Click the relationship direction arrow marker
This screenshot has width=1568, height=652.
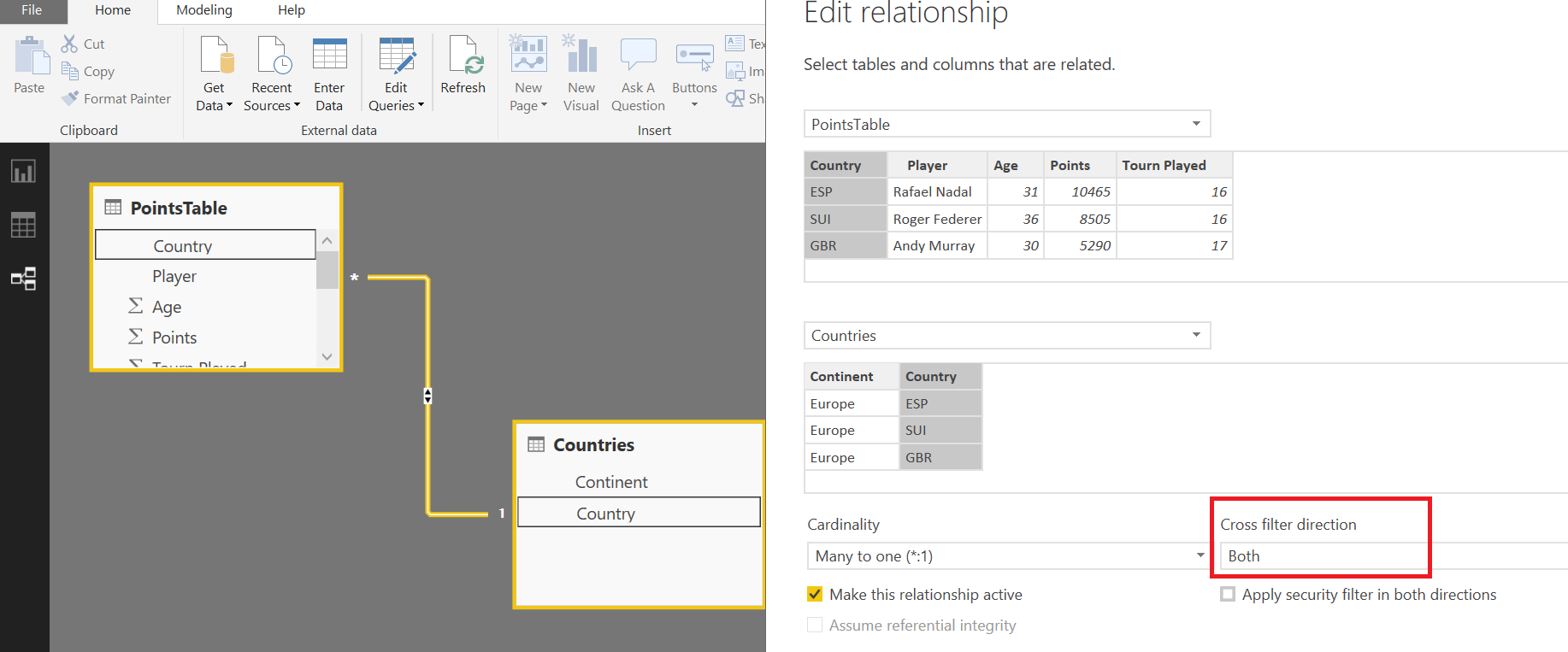pos(427,396)
